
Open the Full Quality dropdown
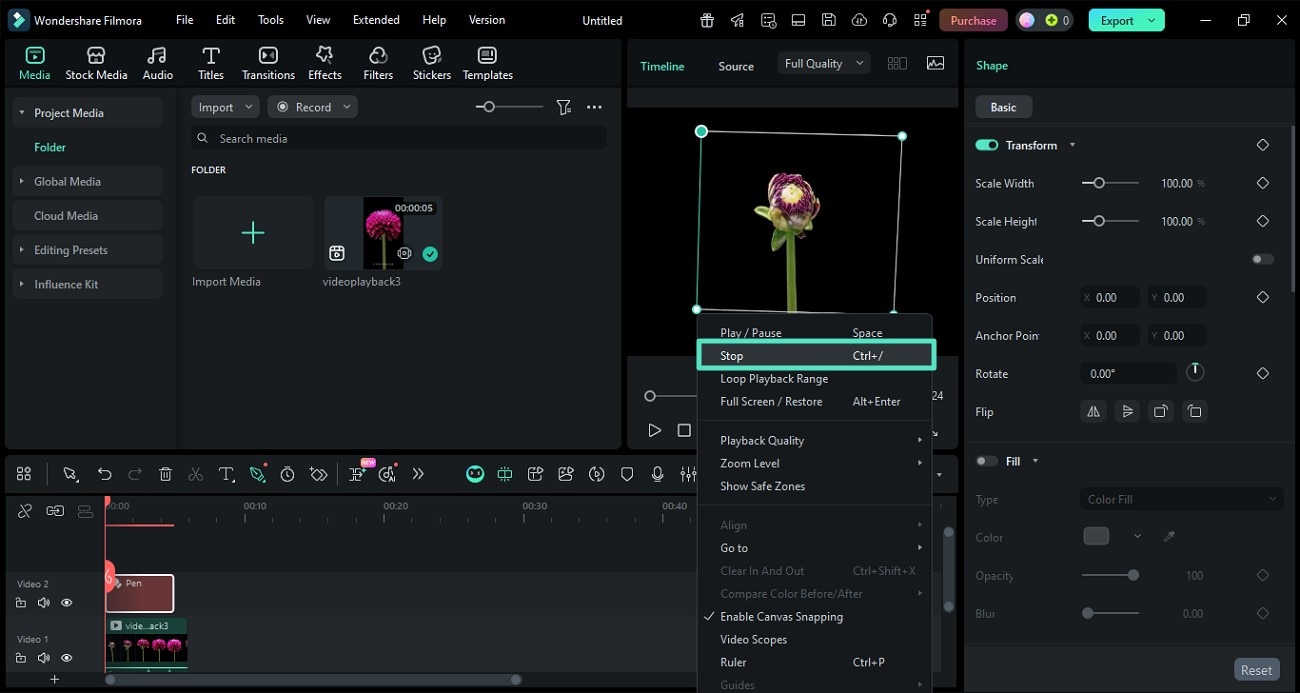pos(824,64)
